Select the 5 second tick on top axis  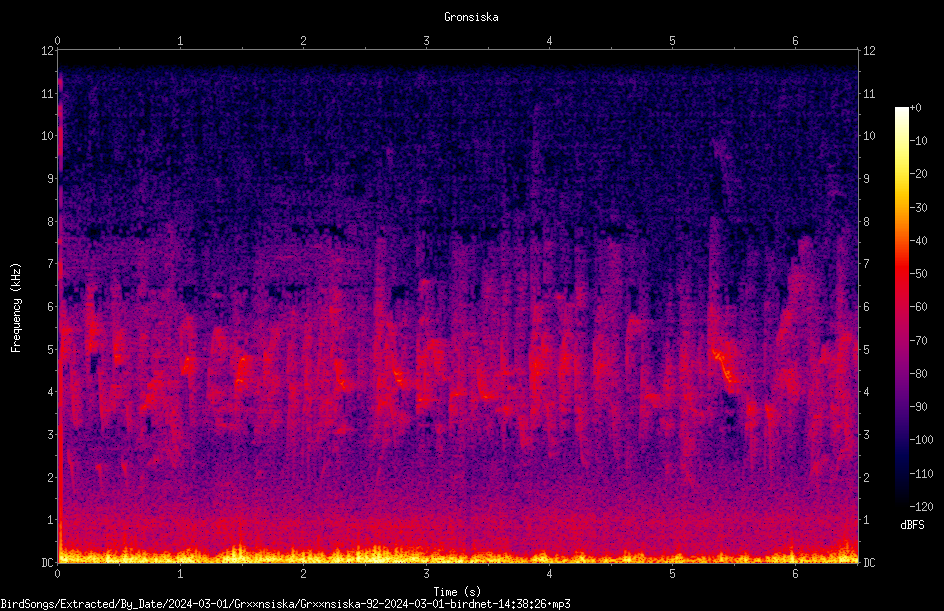point(672,41)
